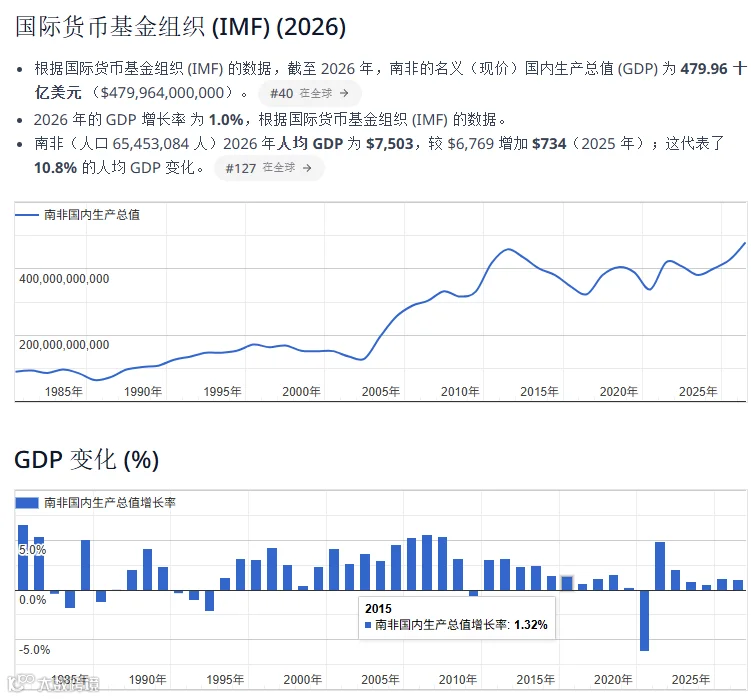Click the 南非国内生产总值 line chart legend

[78, 215]
